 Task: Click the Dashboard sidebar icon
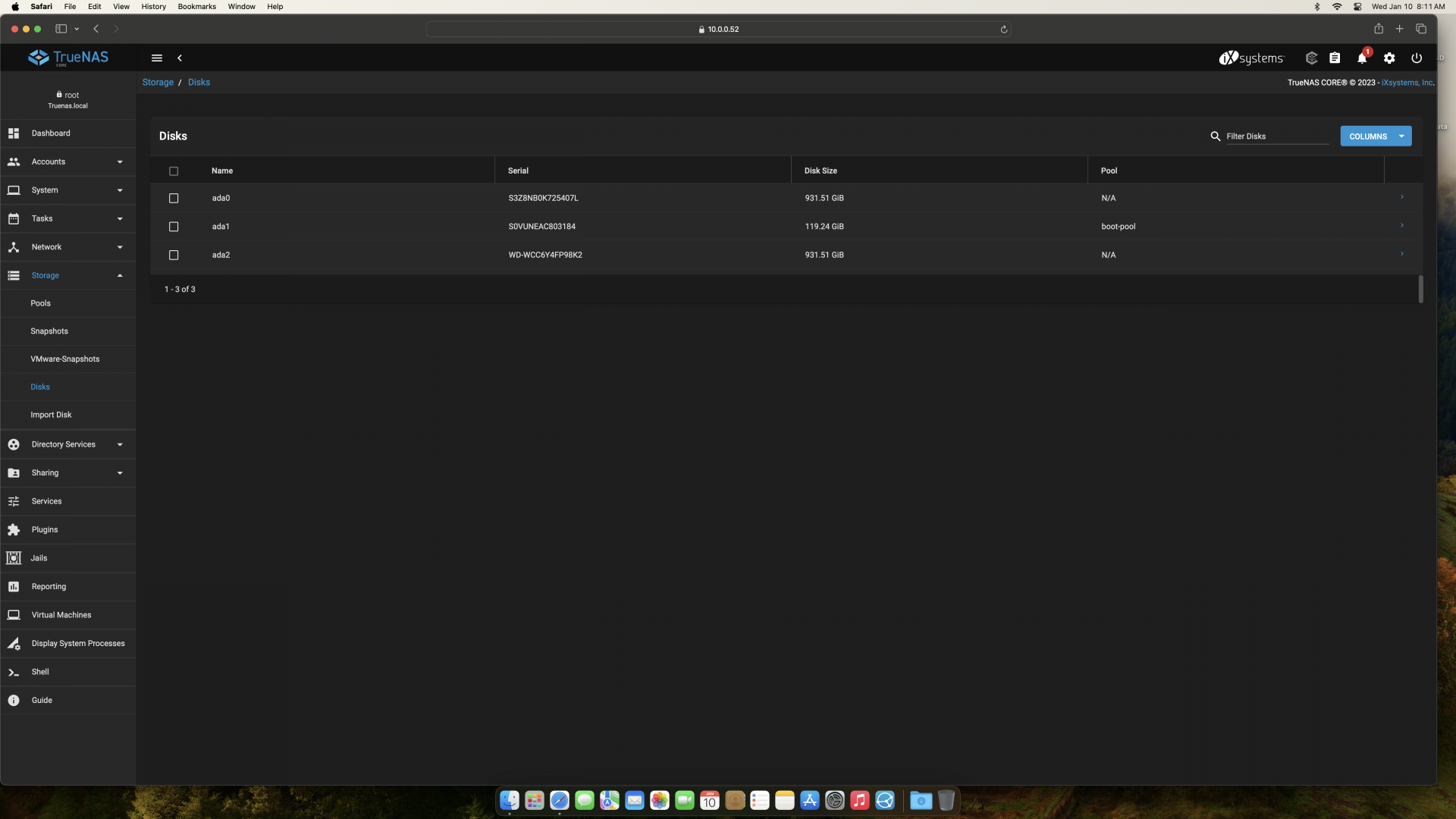[x=14, y=133]
